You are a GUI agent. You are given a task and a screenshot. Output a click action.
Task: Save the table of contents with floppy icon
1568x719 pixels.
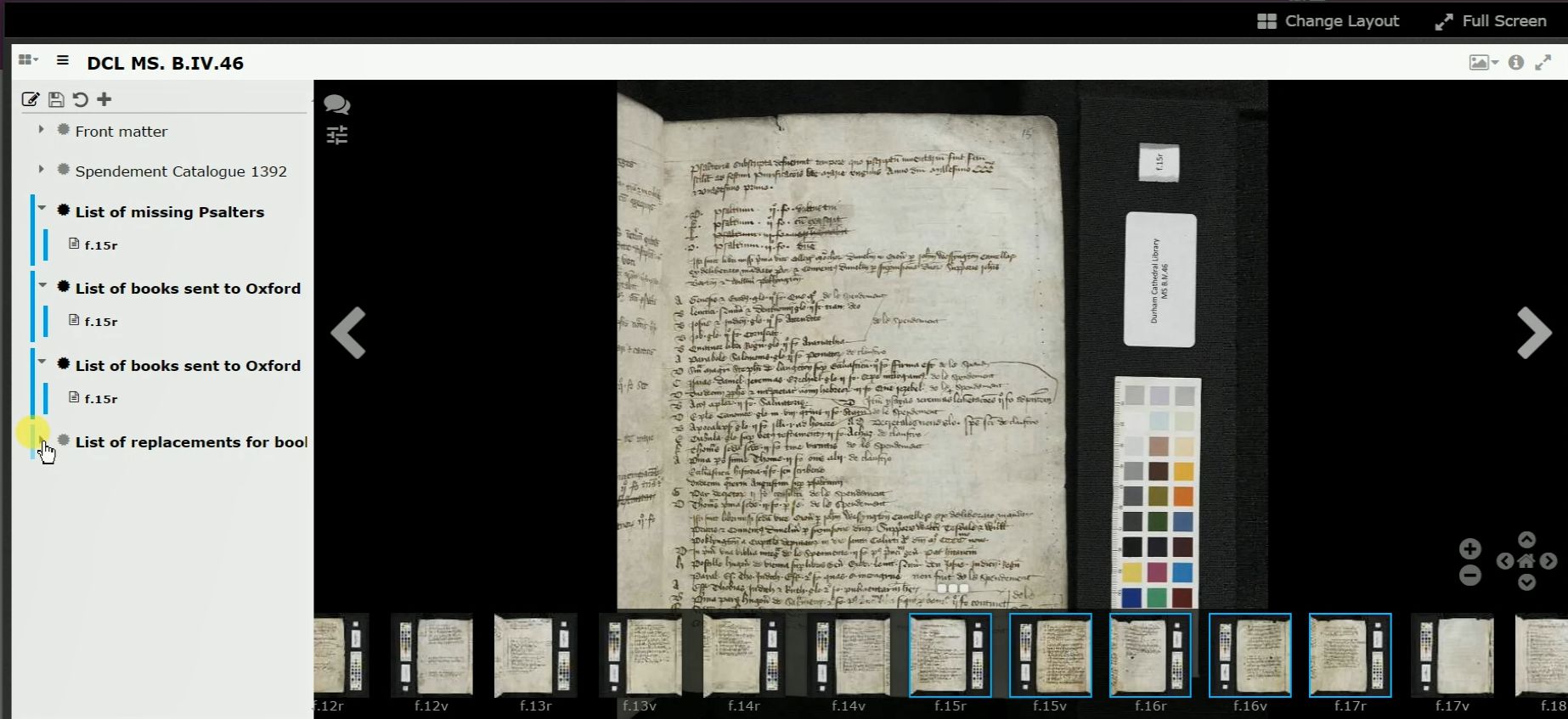click(x=56, y=99)
